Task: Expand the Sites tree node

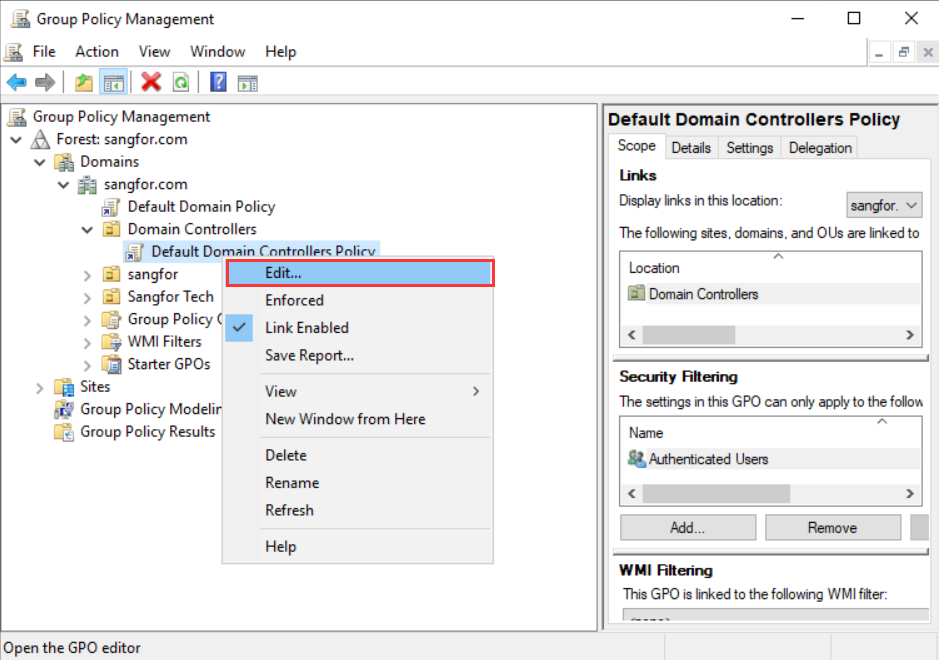Action: (x=40, y=387)
